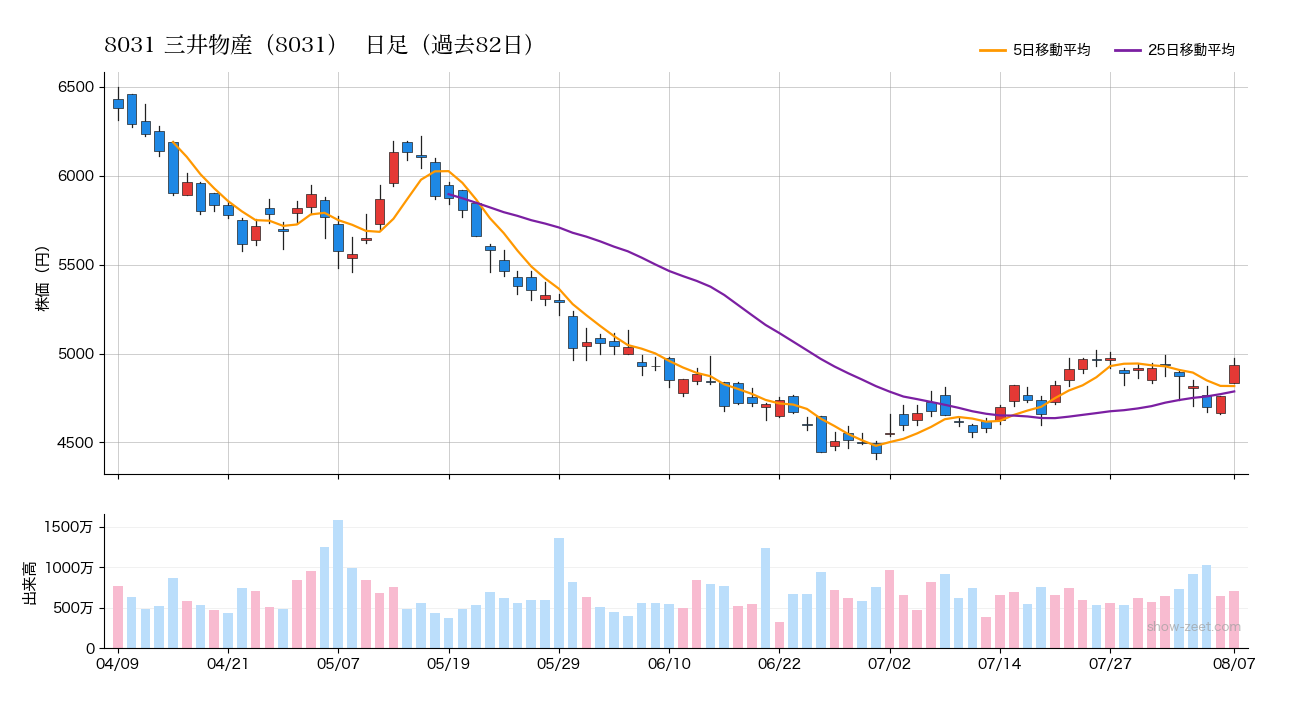Click the 05/29 date label
Image resolution: width=1300 pixels, height=720 pixels.
(x=558, y=663)
